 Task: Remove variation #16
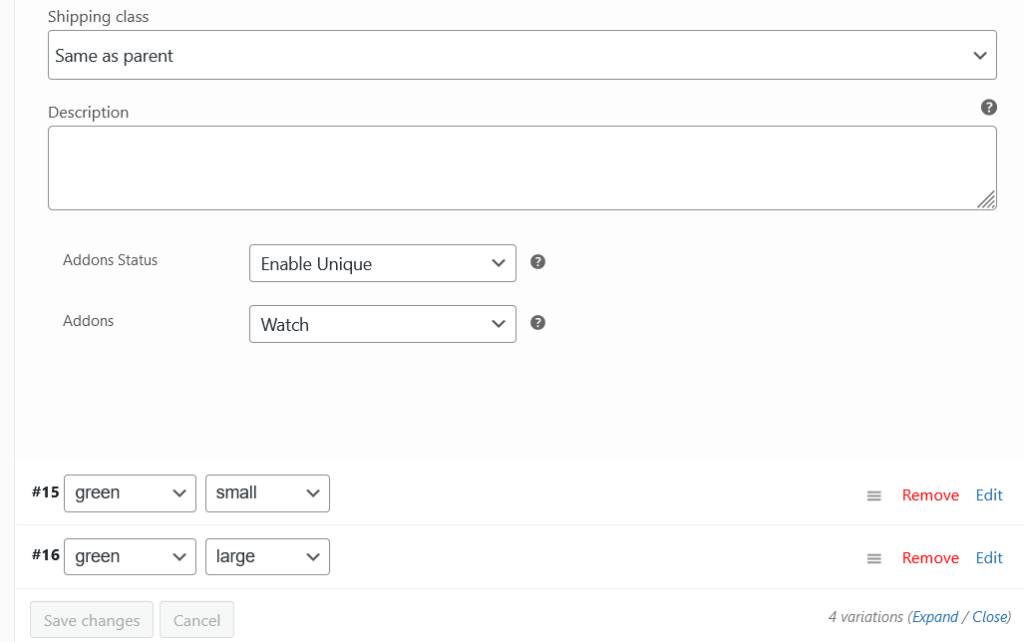tap(930, 558)
